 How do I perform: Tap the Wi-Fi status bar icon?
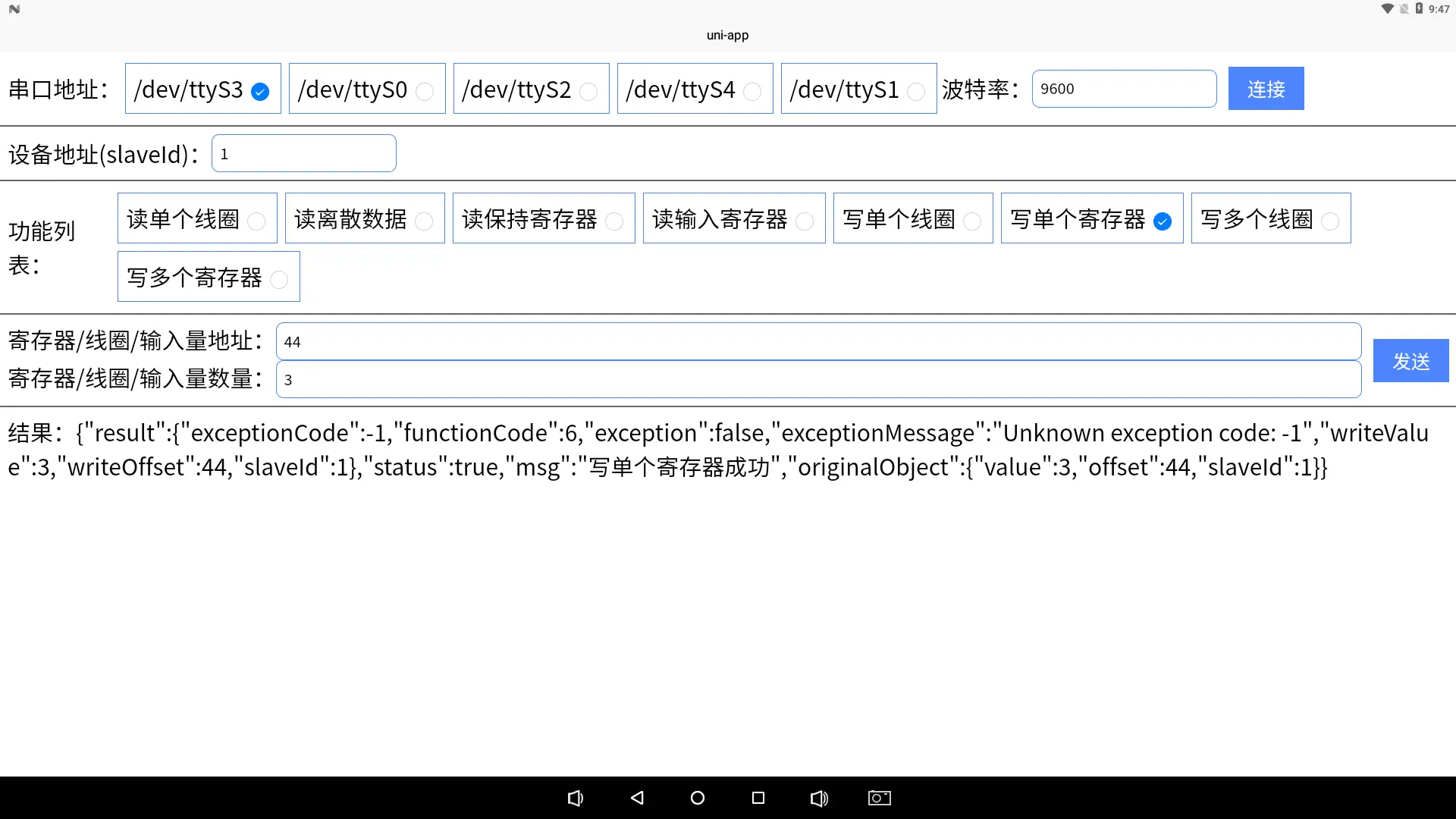pos(1387,9)
